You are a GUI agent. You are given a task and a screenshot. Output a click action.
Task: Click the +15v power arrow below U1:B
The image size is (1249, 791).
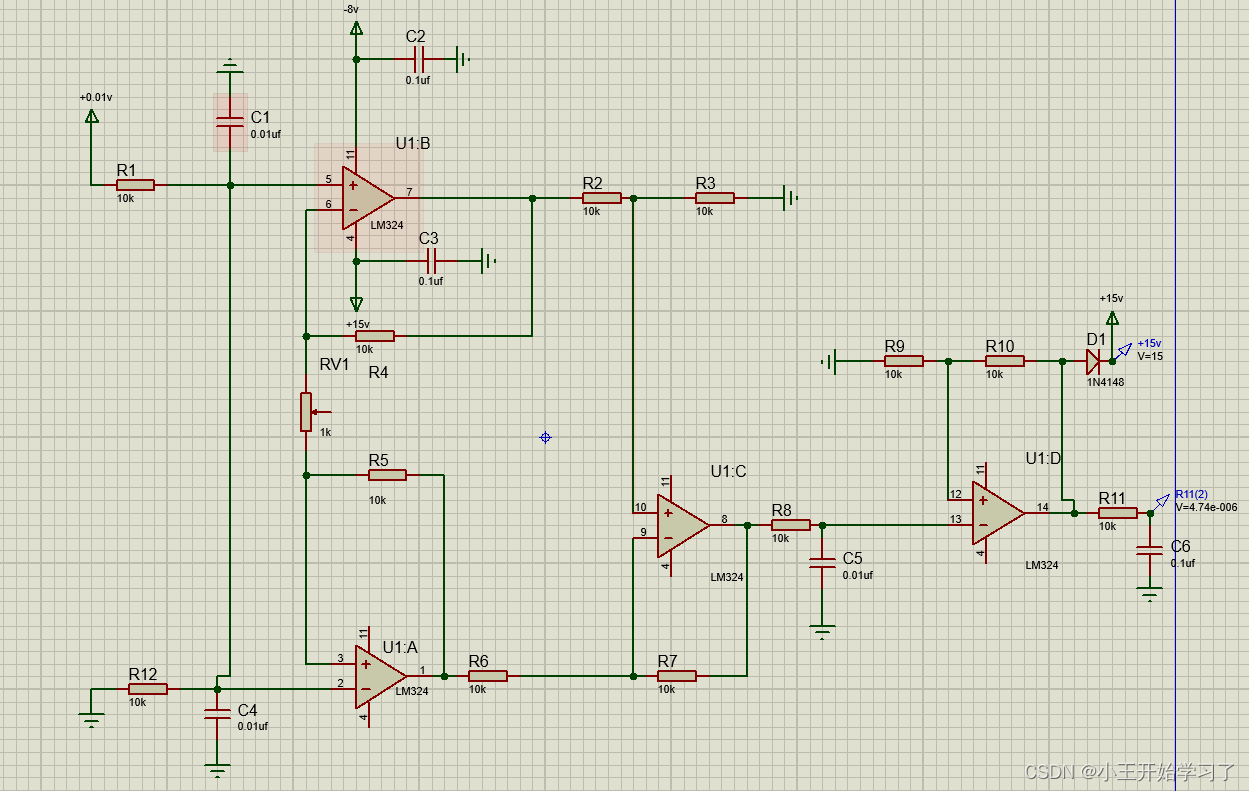pos(356,304)
